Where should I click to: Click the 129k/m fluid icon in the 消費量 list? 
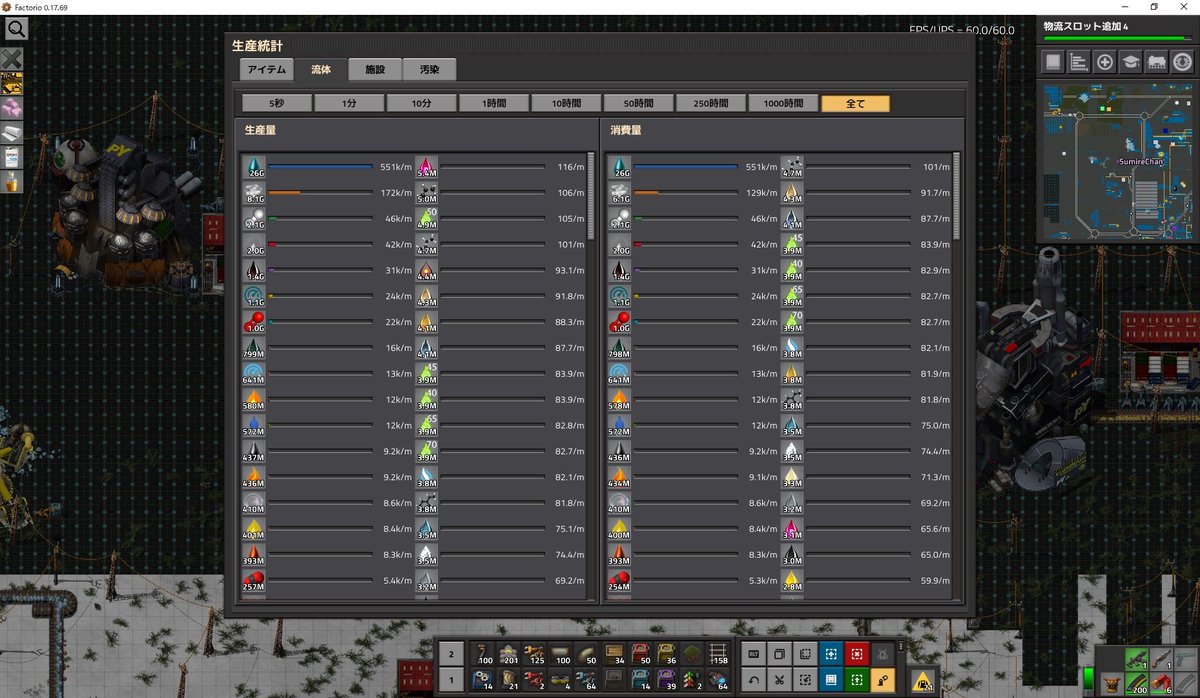tap(620, 193)
